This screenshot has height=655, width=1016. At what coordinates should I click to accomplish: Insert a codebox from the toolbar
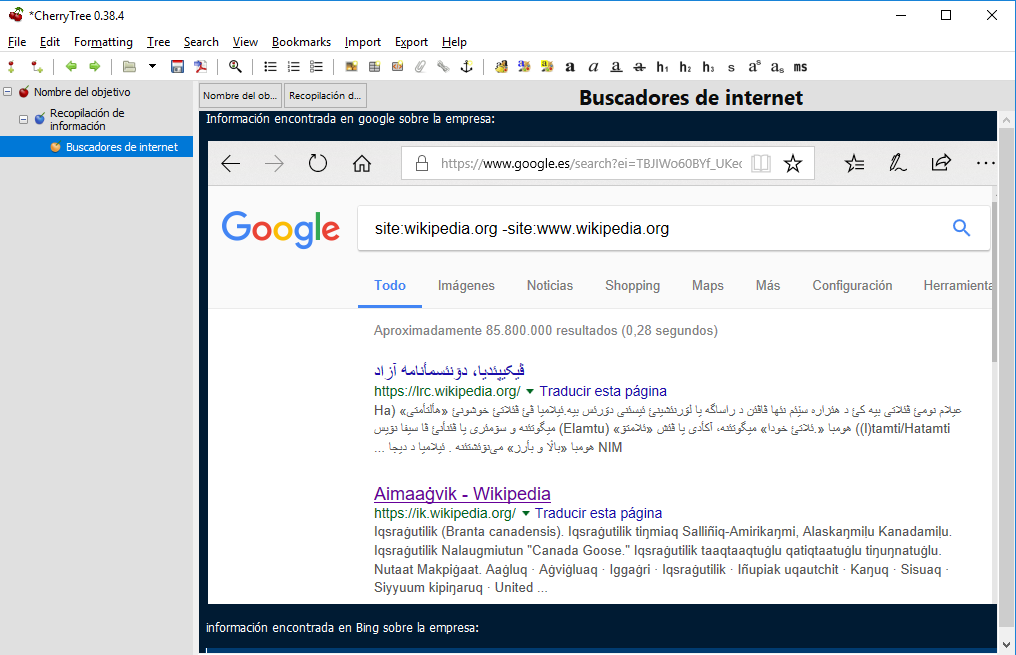click(x=397, y=67)
